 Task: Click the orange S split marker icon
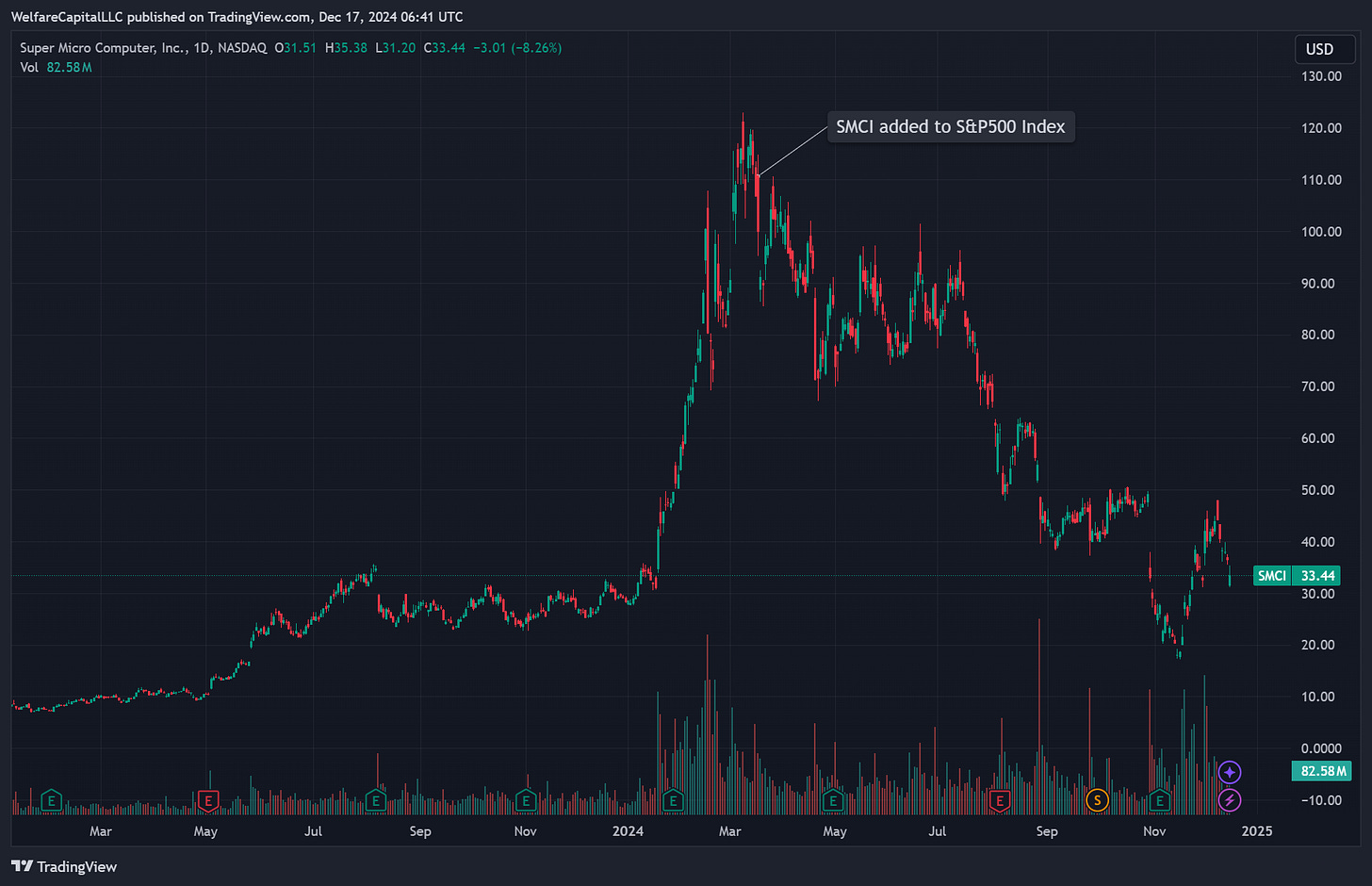tap(1097, 801)
